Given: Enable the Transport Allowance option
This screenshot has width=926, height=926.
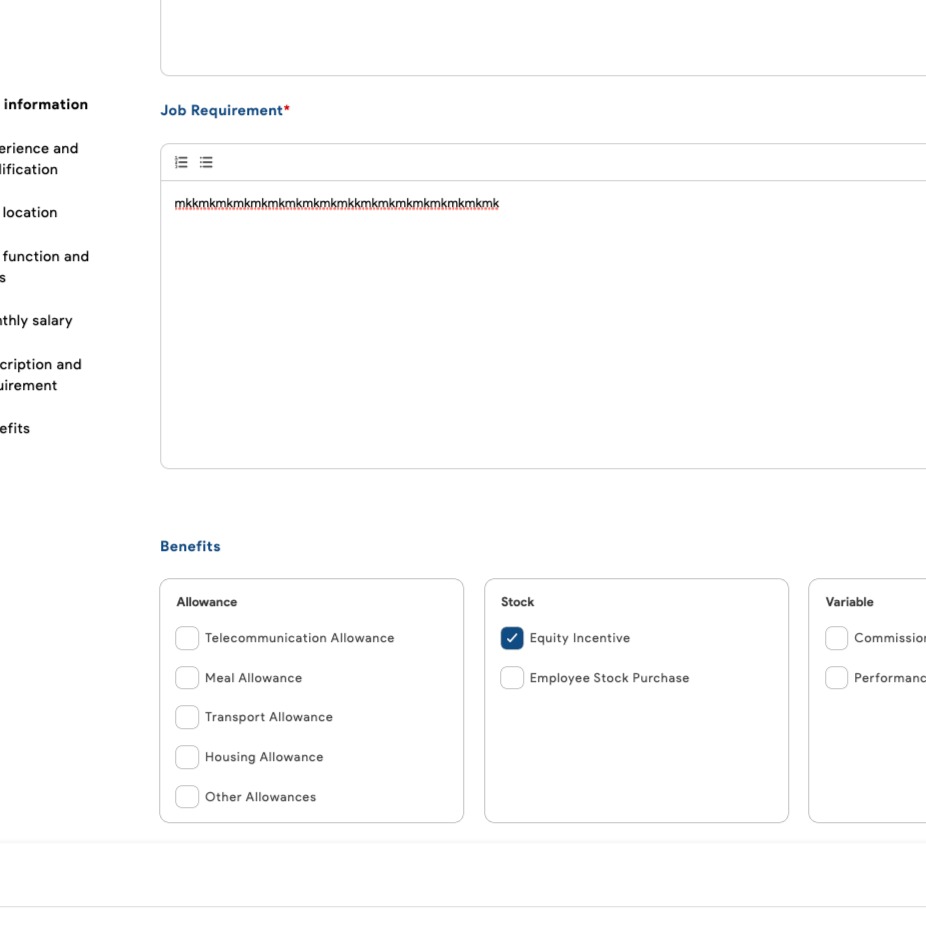Looking at the screenshot, I should pyautogui.click(x=187, y=717).
